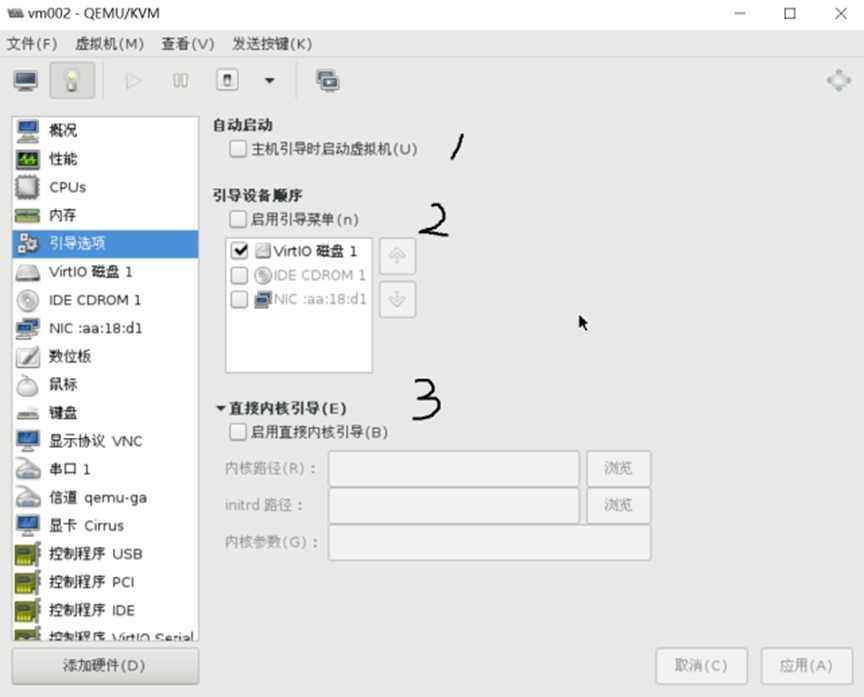Enable 主机引导时启动虚拟机 checkbox
Image resolution: width=864 pixels, height=697 pixels.
tap(238, 149)
